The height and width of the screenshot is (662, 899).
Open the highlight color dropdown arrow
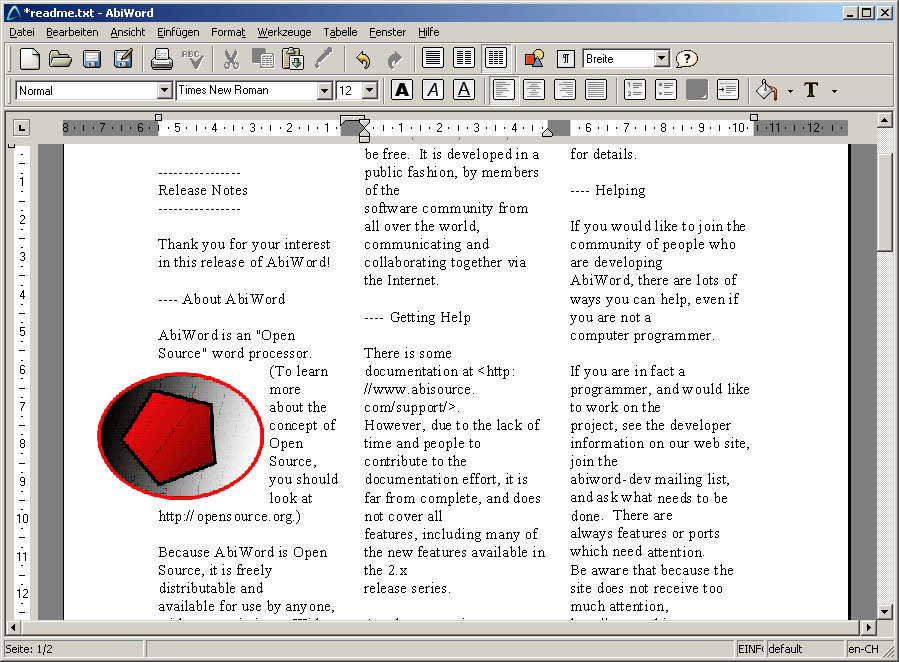[791, 91]
